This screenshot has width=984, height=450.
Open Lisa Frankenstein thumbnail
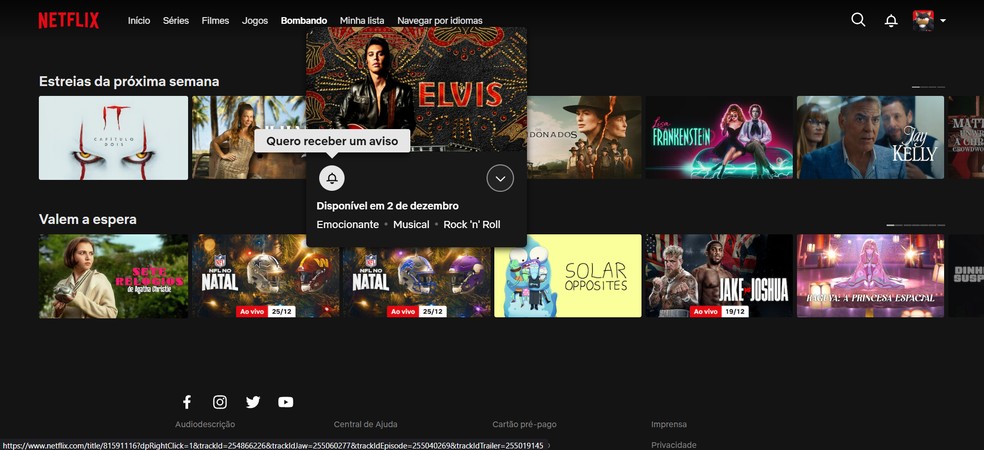[x=719, y=138]
